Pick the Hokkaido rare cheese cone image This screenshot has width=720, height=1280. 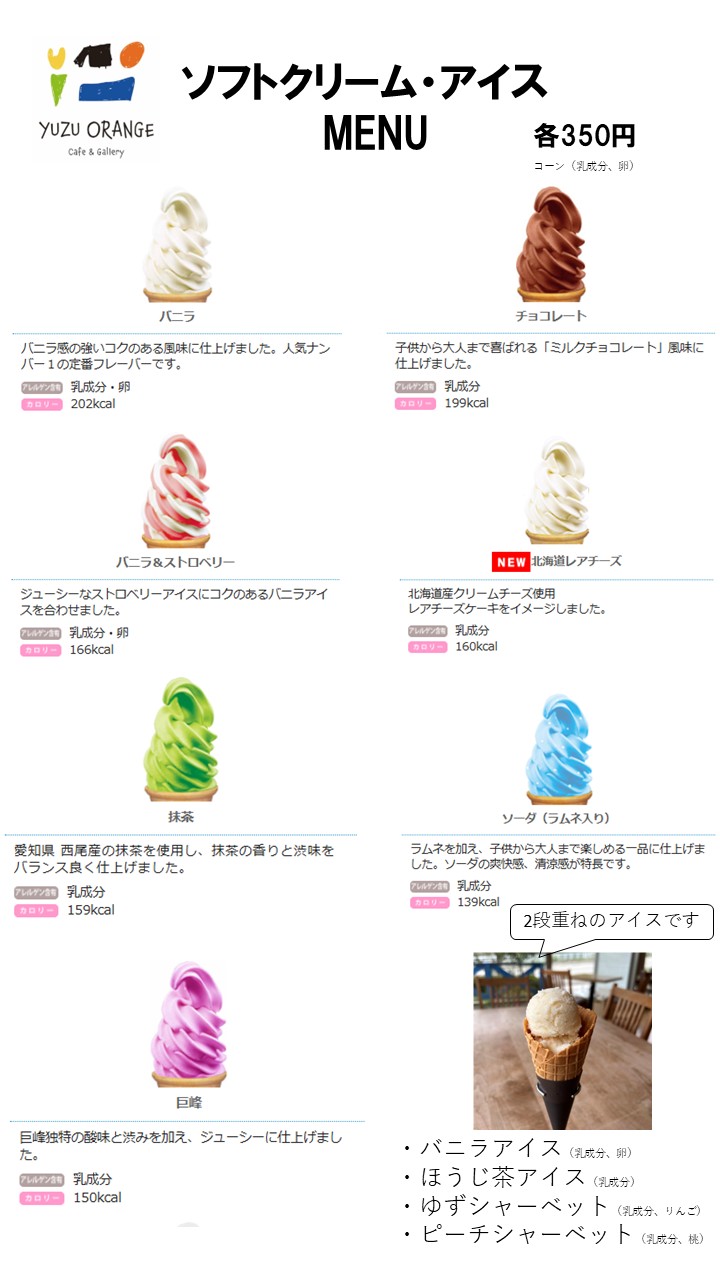(x=557, y=492)
